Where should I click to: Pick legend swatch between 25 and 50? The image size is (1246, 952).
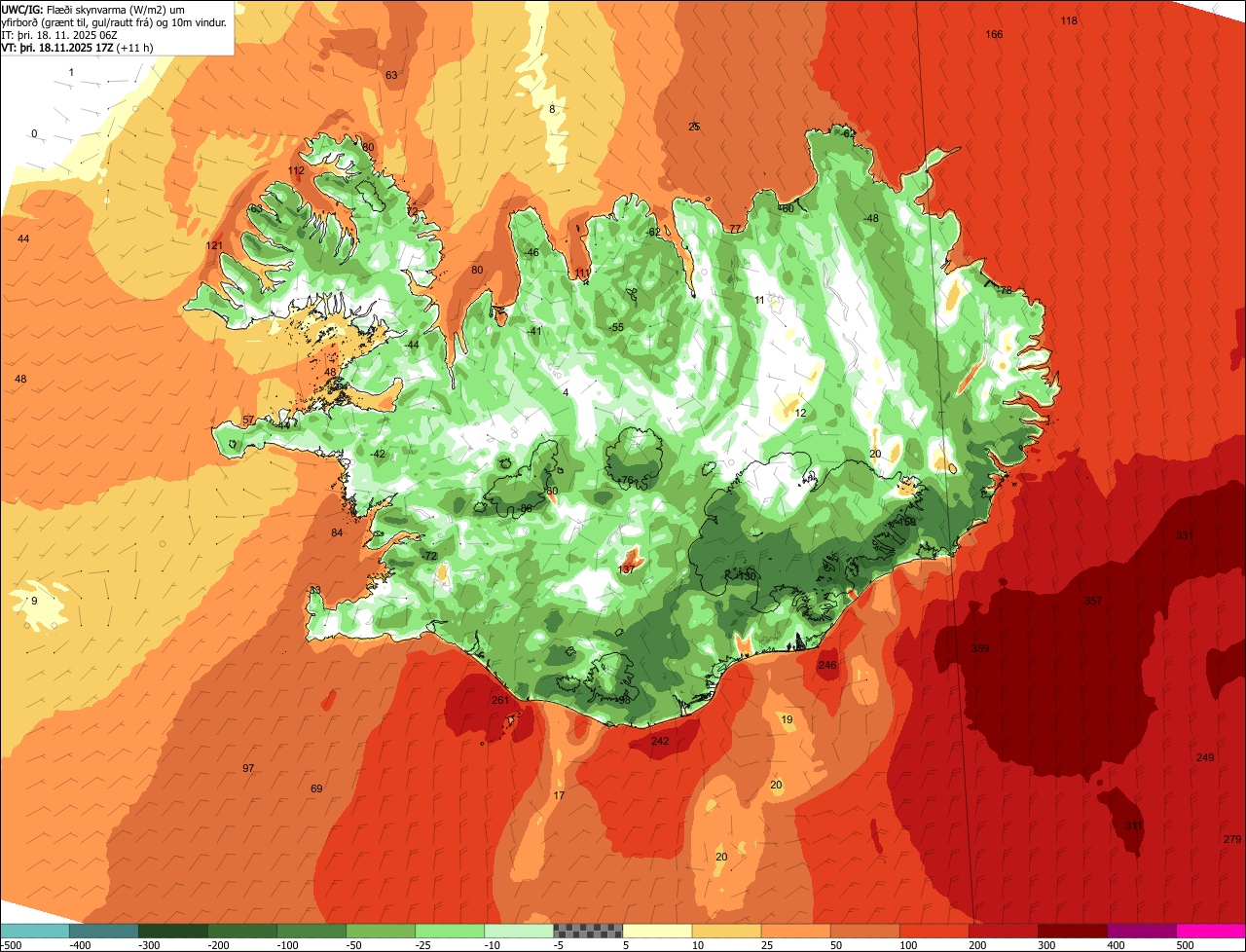[x=794, y=931]
